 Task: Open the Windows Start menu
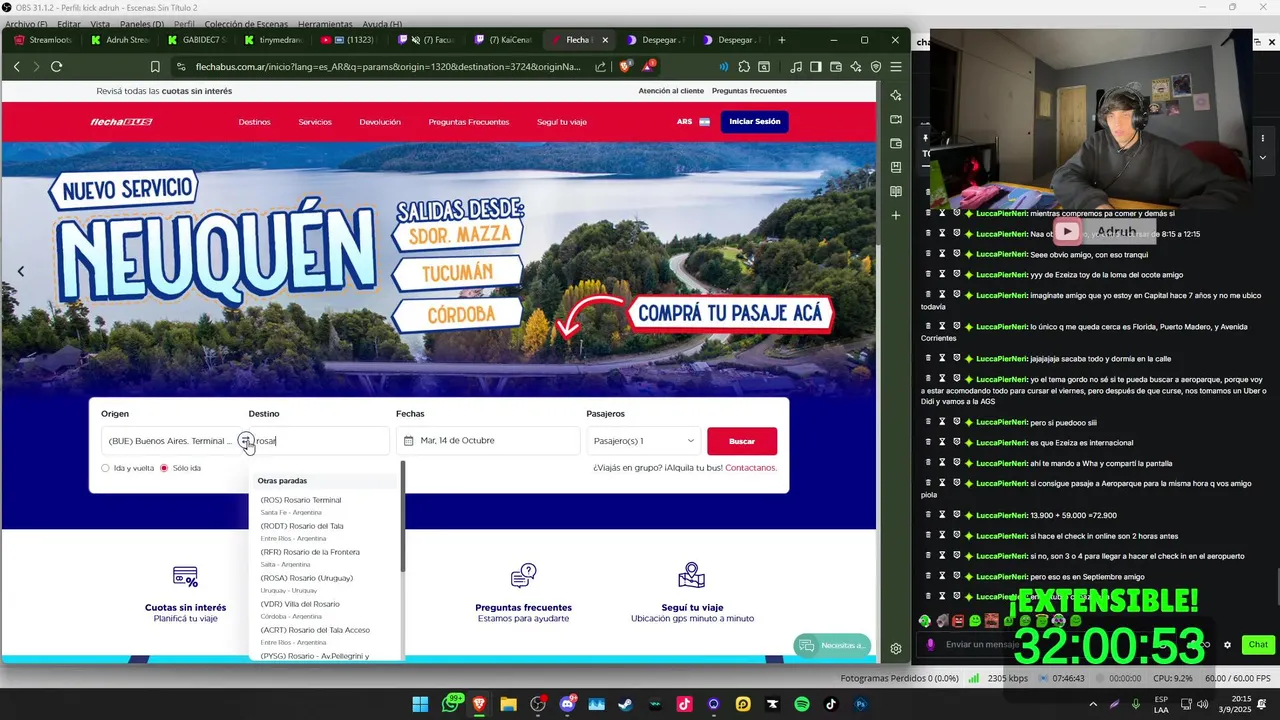pos(421,704)
